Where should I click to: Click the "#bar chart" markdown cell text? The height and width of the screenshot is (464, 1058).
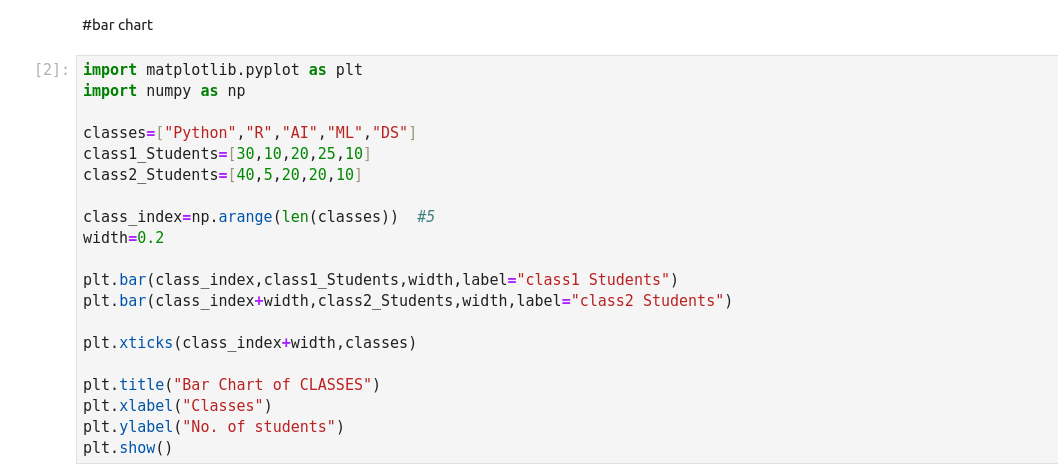tap(117, 25)
